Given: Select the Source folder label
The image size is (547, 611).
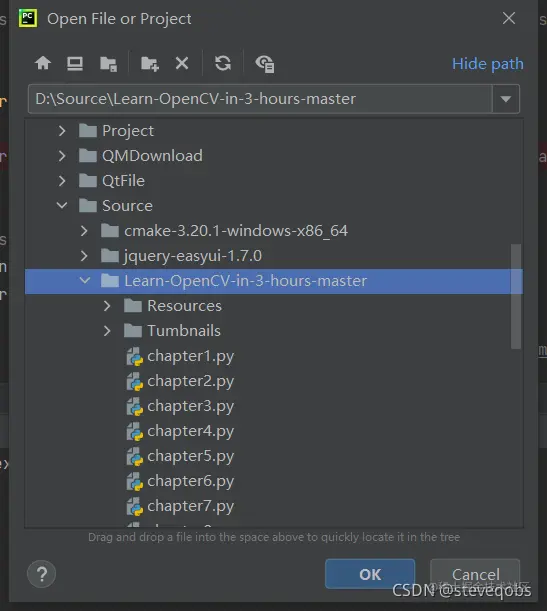Looking at the screenshot, I should 127,206.
